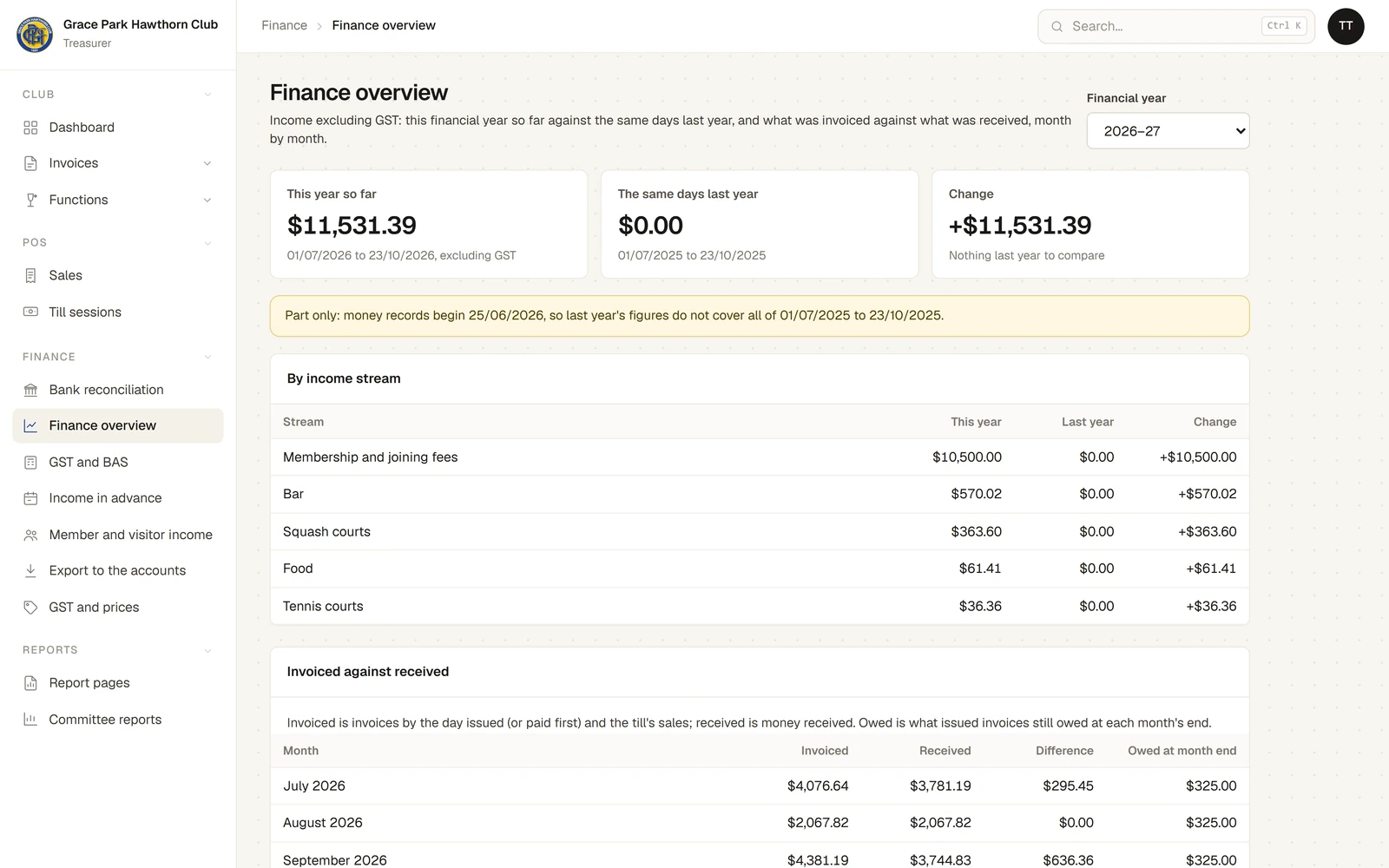Click the Dashboard grid icon

[30, 128]
